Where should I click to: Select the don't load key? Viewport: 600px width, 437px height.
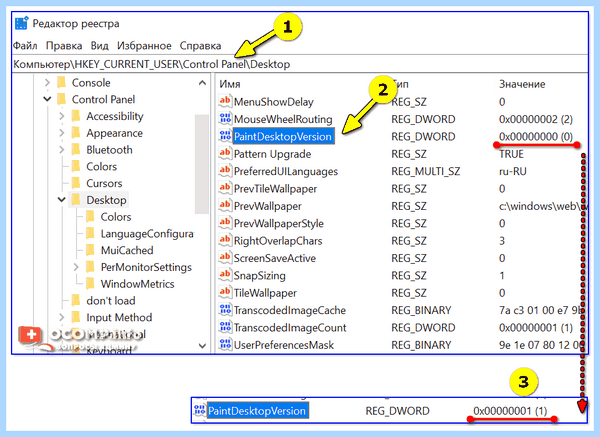(x=111, y=301)
